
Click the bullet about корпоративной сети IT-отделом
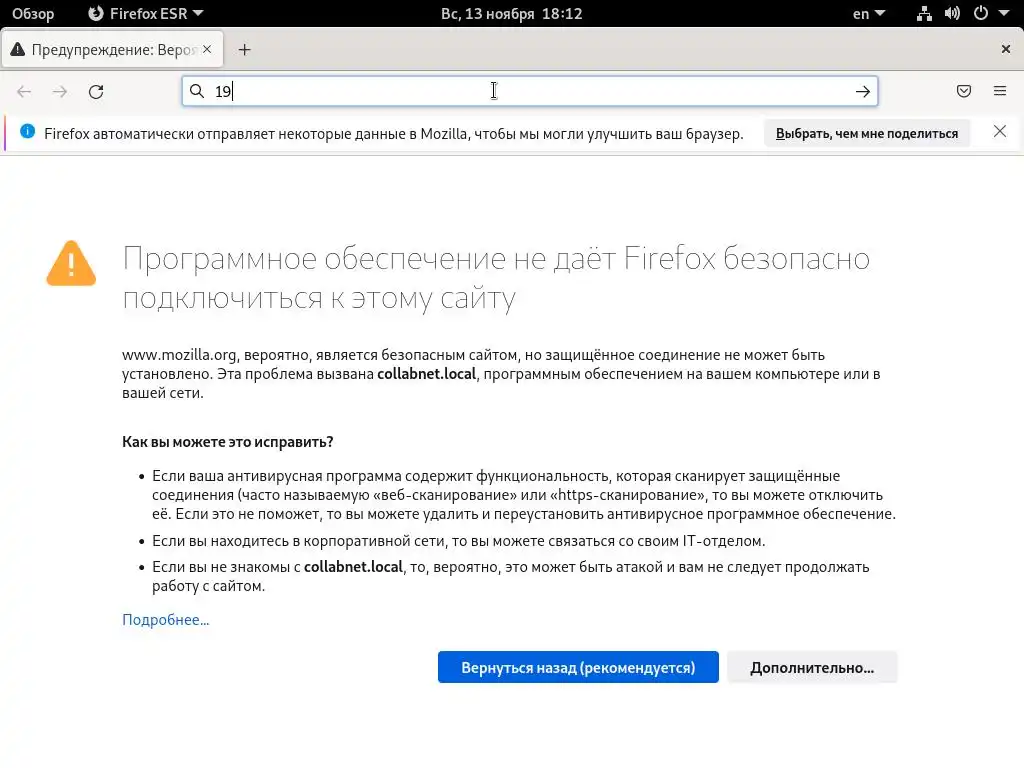pyautogui.click(x=458, y=541)
